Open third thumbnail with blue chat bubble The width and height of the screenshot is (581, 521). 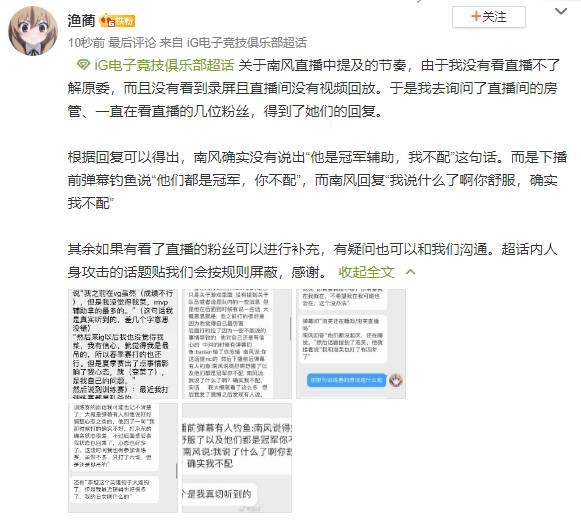351,344
